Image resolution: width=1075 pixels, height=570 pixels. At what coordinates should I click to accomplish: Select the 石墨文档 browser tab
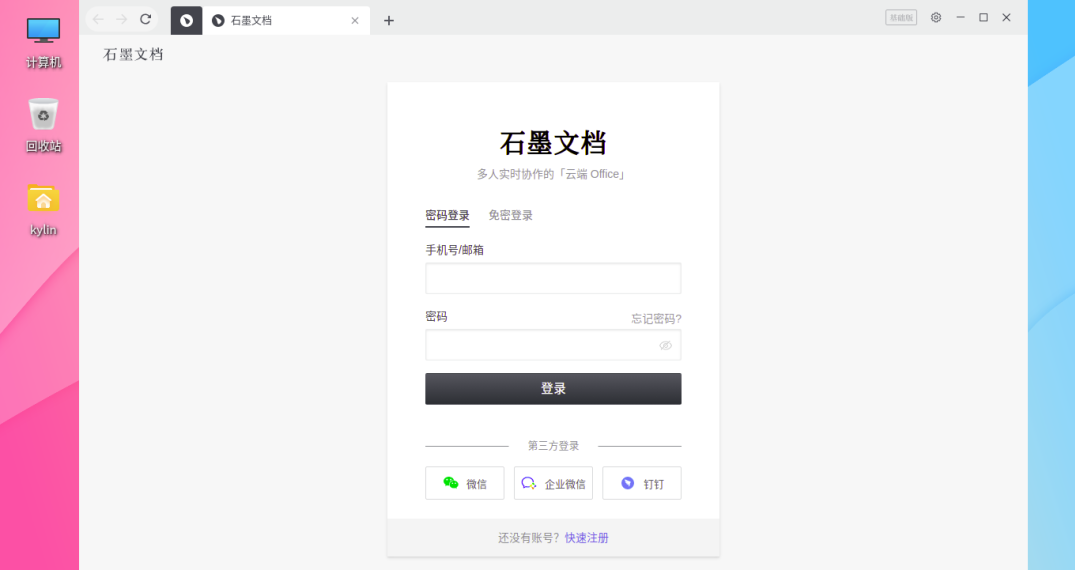tap(286, 21)
